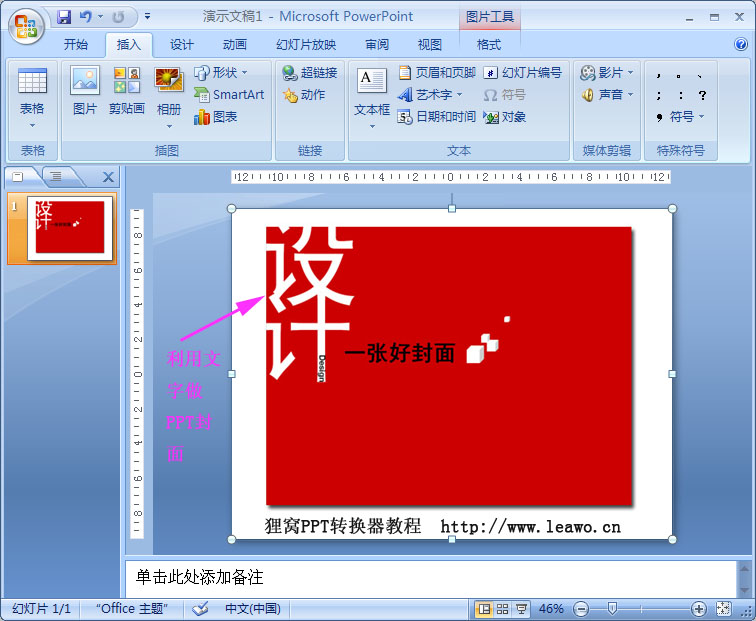Add an 动作 action setting
Screen dimensions: 756x621
click(304, 95)
